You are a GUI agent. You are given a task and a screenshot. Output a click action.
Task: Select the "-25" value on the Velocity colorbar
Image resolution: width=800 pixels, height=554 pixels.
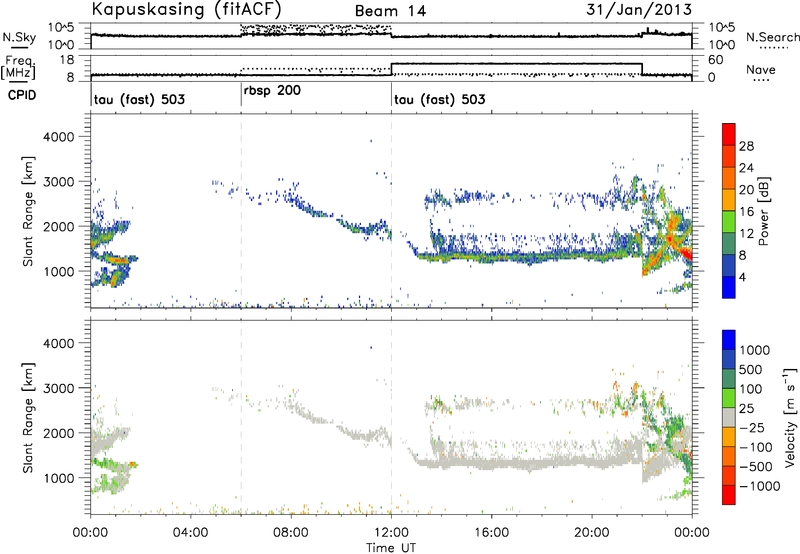(752, 427)
